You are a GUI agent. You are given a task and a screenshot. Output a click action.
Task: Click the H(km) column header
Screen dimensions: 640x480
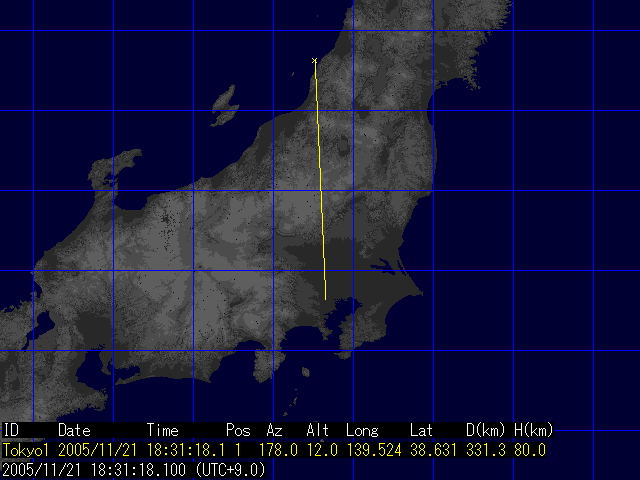click(533, 430)
